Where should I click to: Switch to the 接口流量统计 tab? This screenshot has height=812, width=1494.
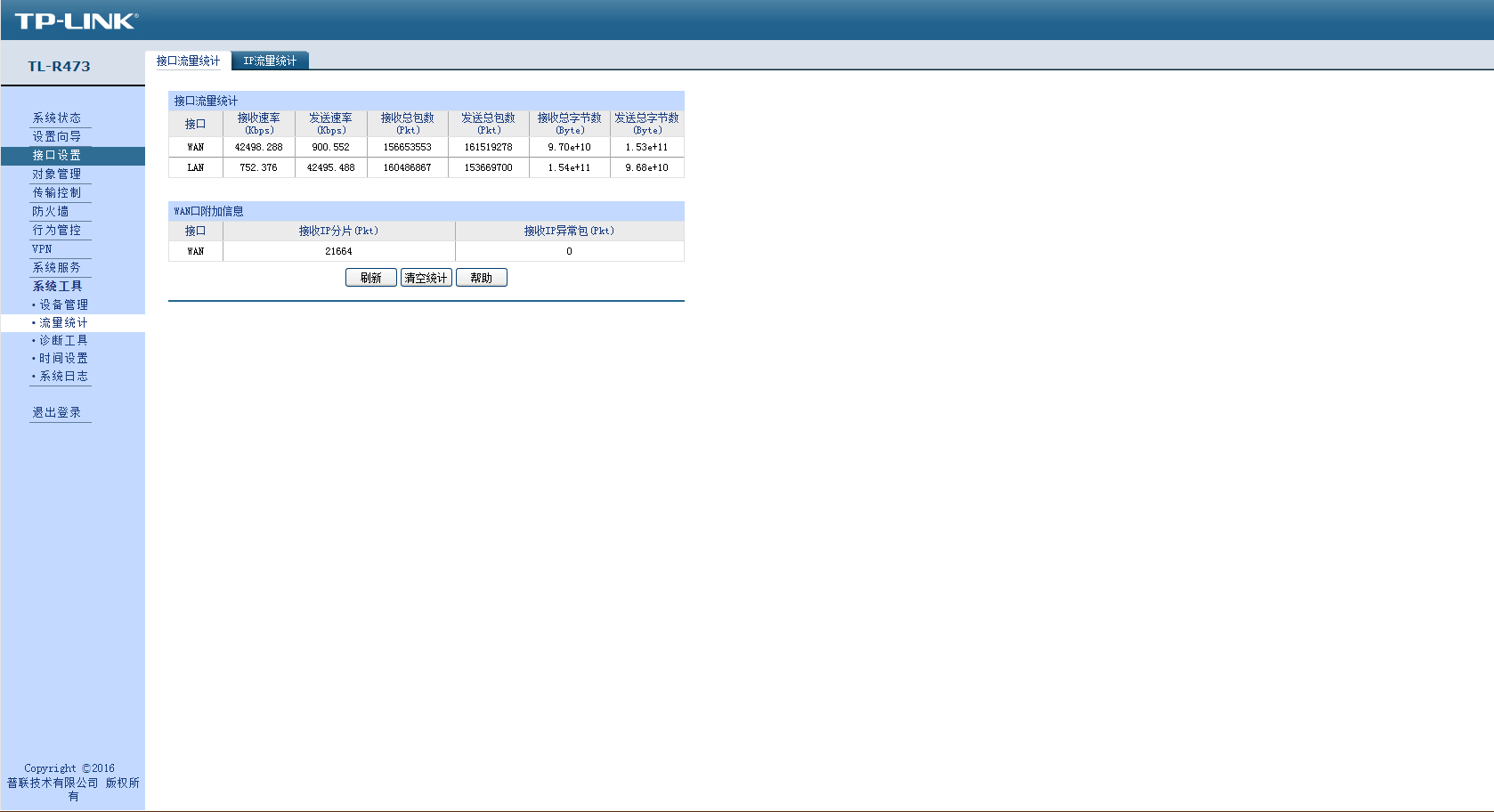pyautogui.click(x=188, y=61)
